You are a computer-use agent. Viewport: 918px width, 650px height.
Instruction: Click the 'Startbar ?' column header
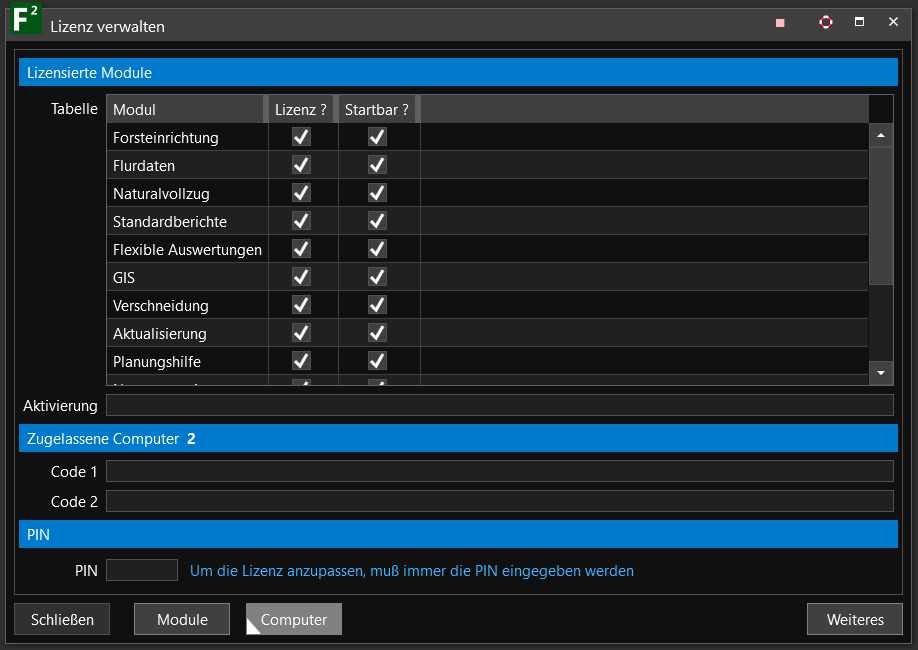pyautogui.click(x=376, y=109)
